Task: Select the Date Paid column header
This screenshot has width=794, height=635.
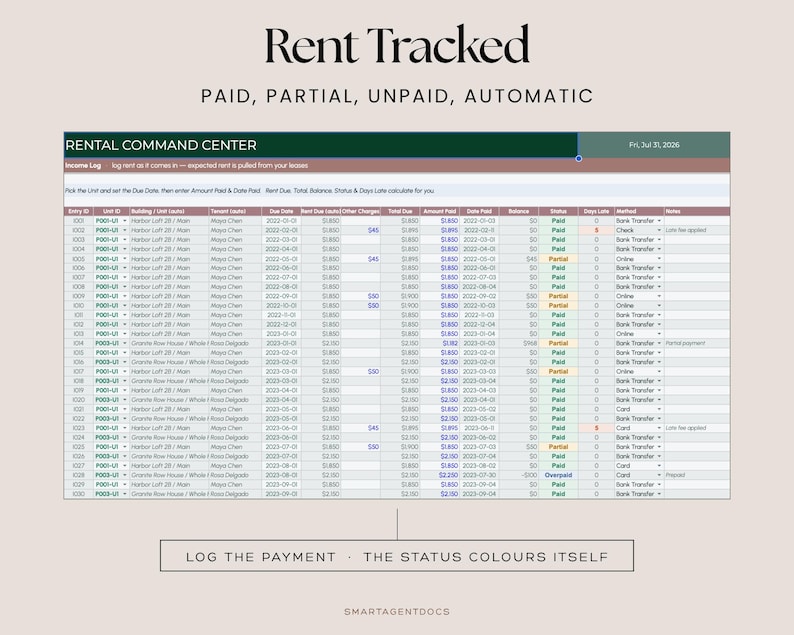Action: pos(479,211)
